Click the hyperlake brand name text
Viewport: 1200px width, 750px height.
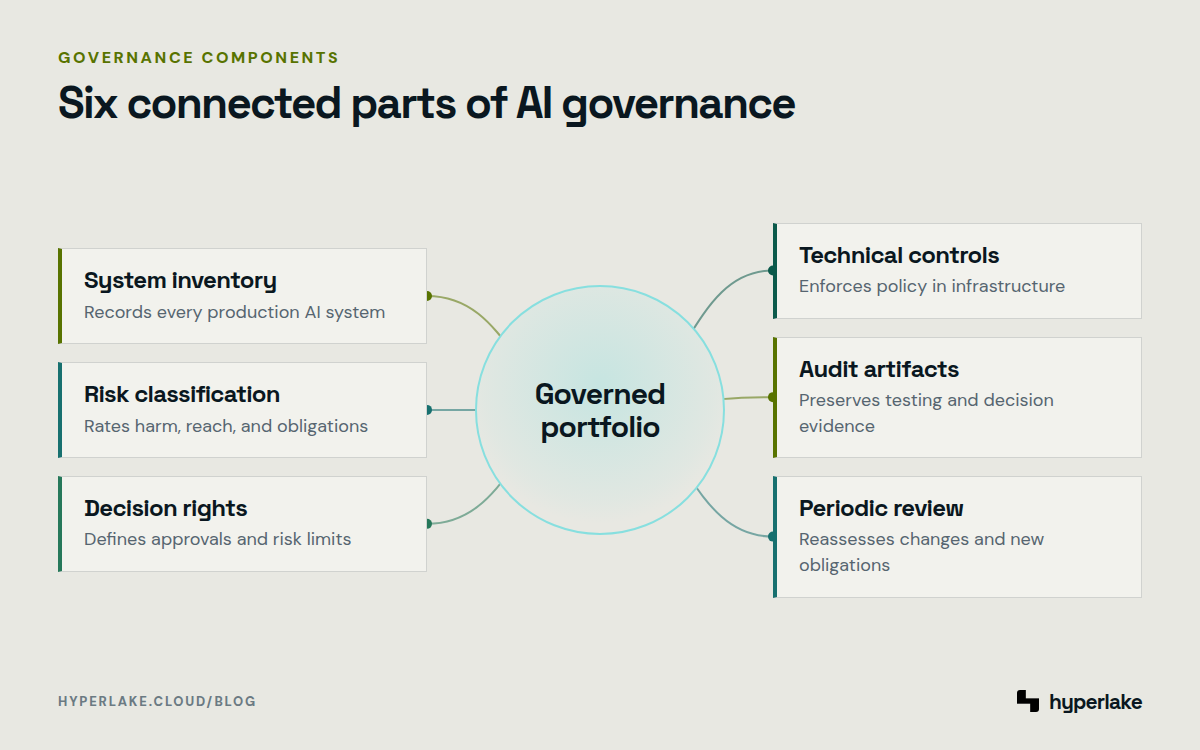pos(1096,702)
